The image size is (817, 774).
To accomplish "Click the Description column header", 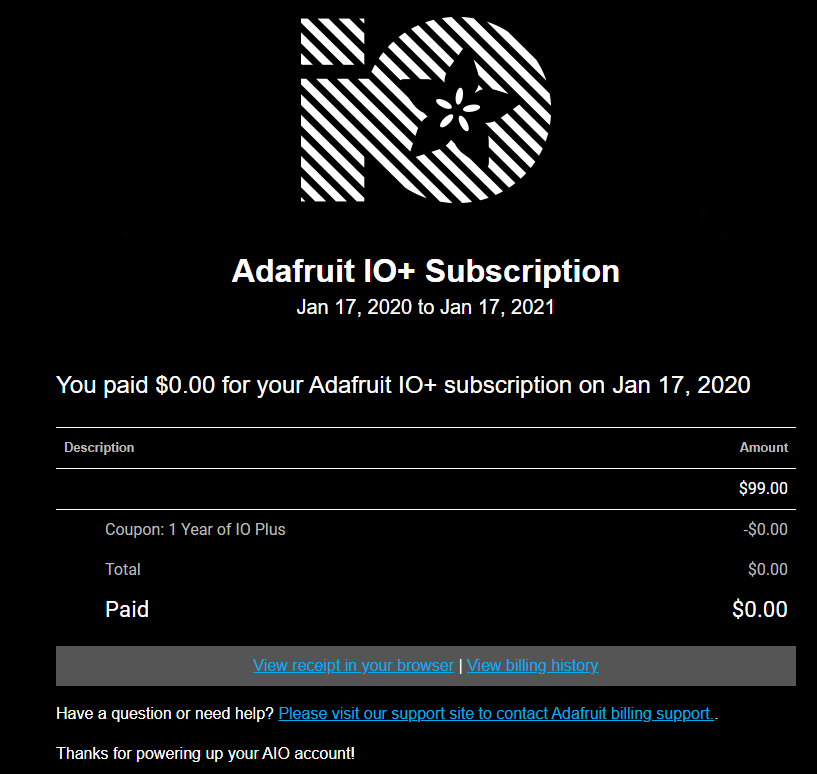I will coord(99,448).
